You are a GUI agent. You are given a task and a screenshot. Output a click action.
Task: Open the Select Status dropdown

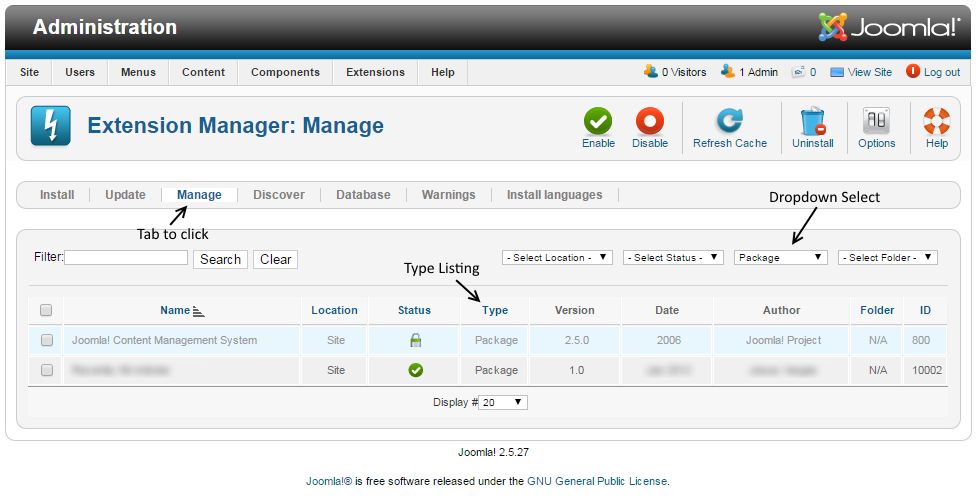(673, 257)
